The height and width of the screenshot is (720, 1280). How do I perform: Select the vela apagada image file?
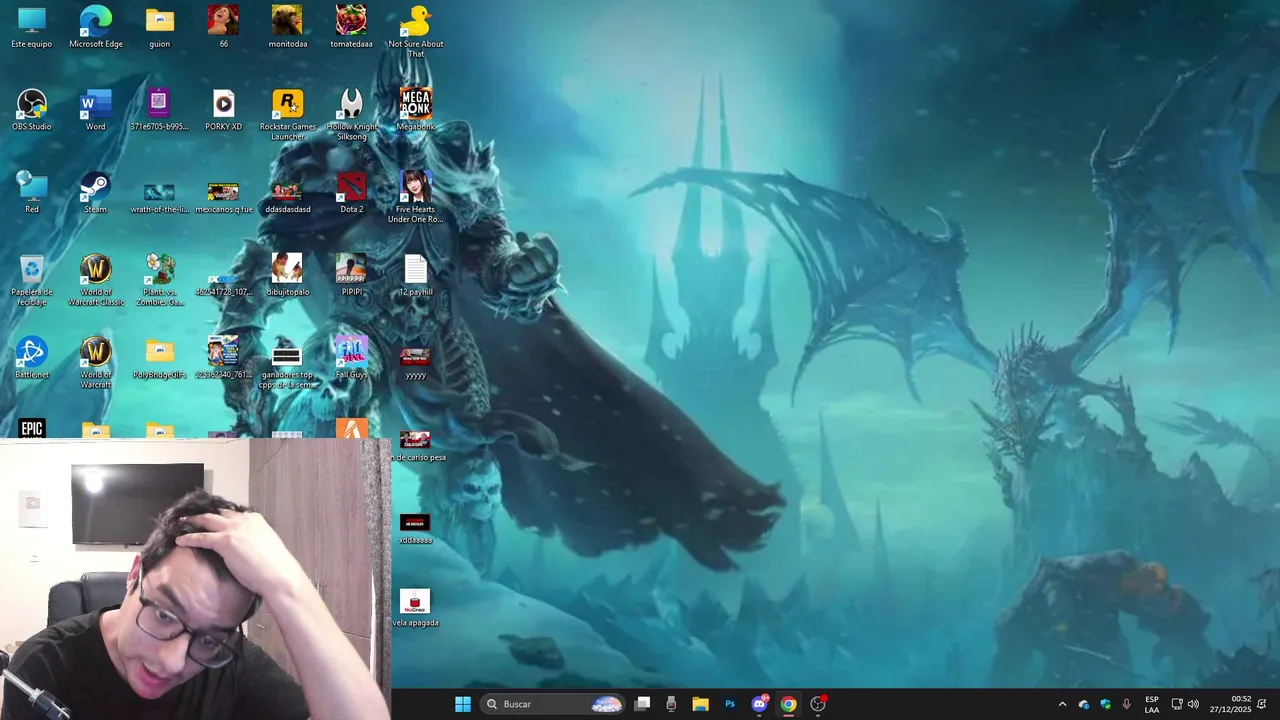415,607
